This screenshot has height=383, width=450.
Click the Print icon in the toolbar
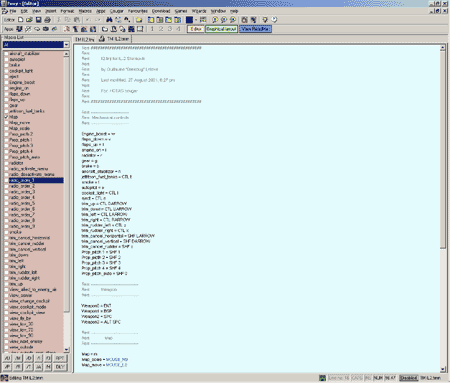(x=47, y=20)
